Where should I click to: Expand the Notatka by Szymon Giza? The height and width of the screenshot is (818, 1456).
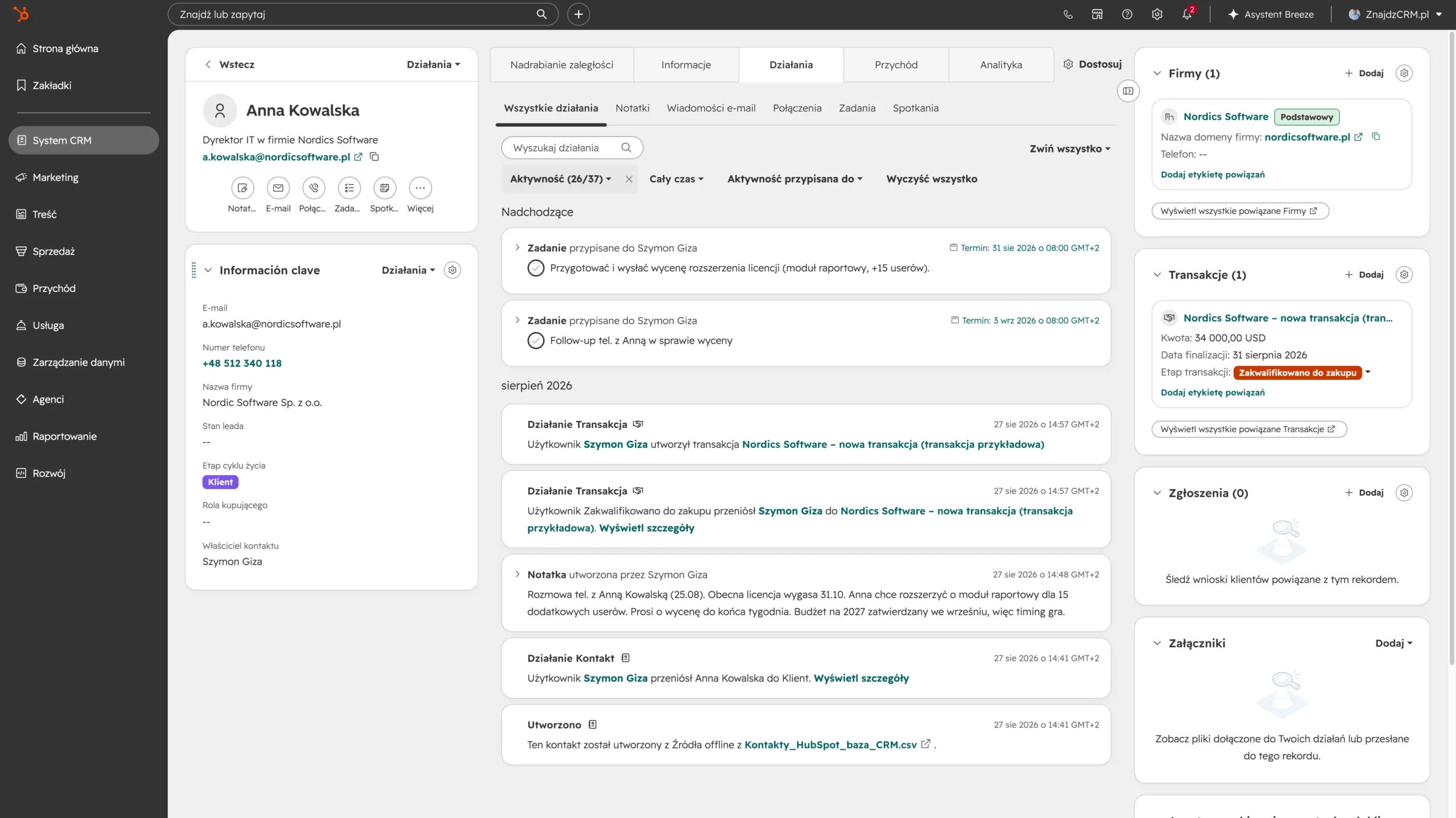tap(517, 574)
